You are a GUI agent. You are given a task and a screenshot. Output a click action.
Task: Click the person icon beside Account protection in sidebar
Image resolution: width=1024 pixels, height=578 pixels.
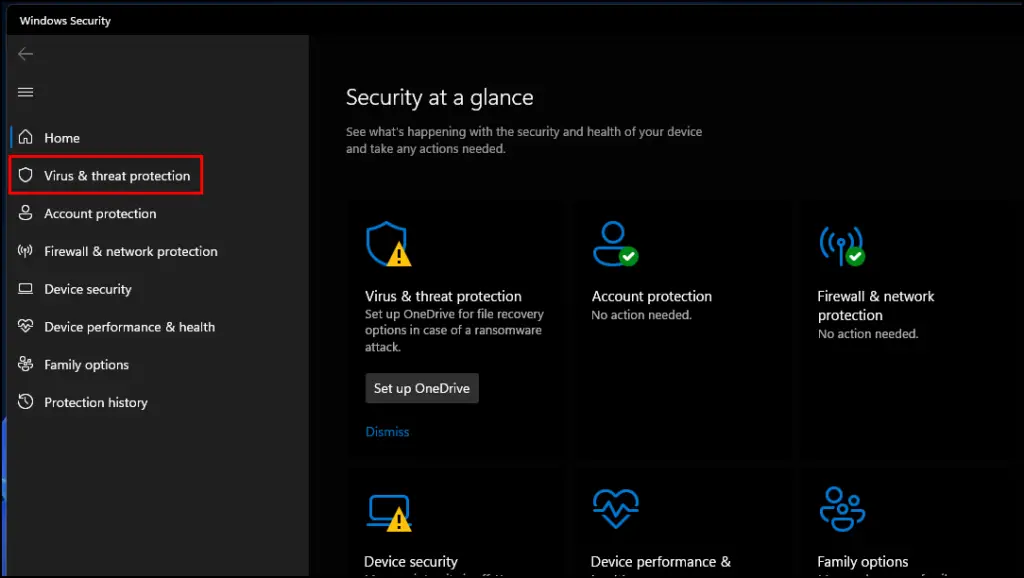click(25, 213)
